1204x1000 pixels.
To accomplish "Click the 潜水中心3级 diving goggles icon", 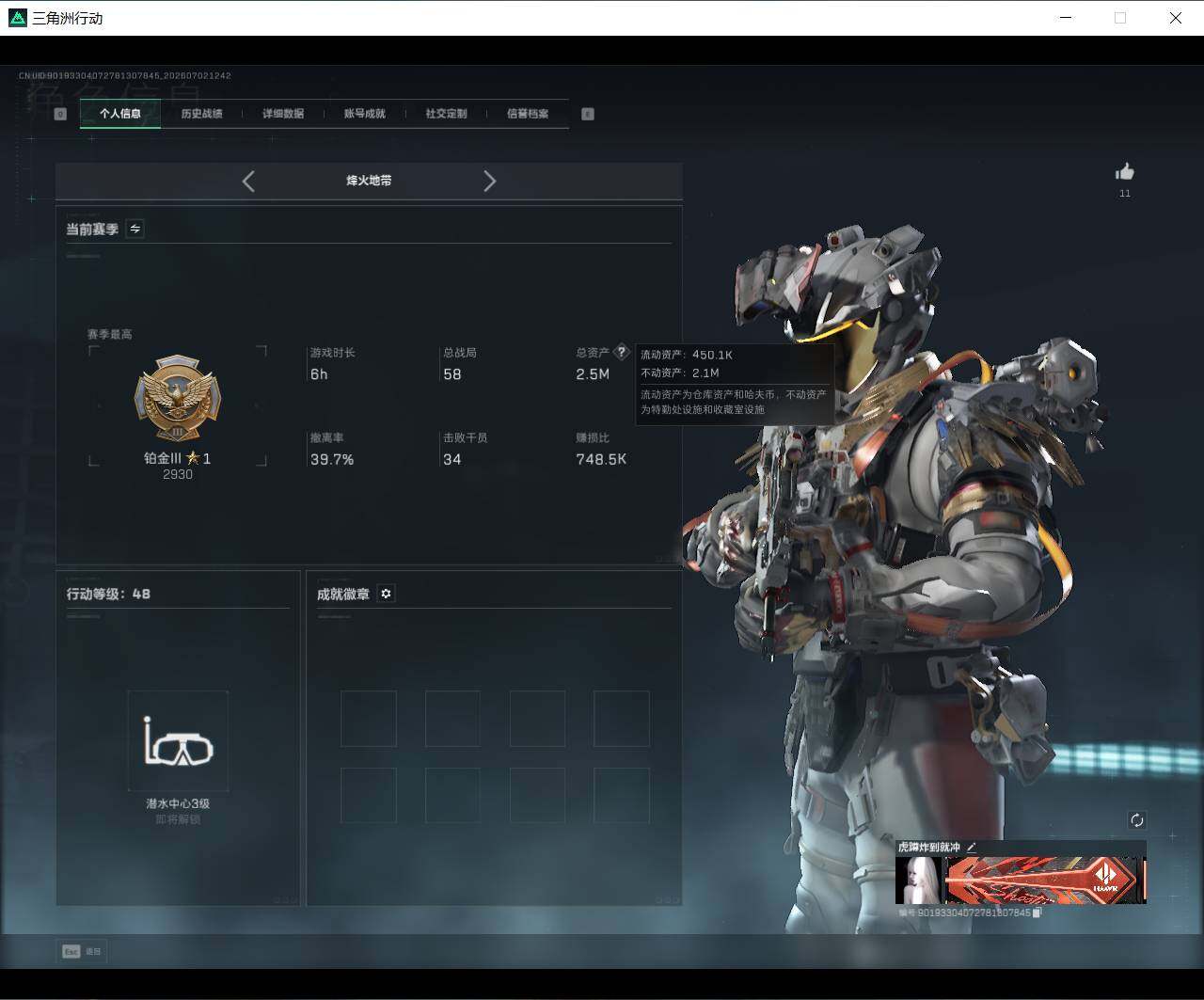I will 178,741.
